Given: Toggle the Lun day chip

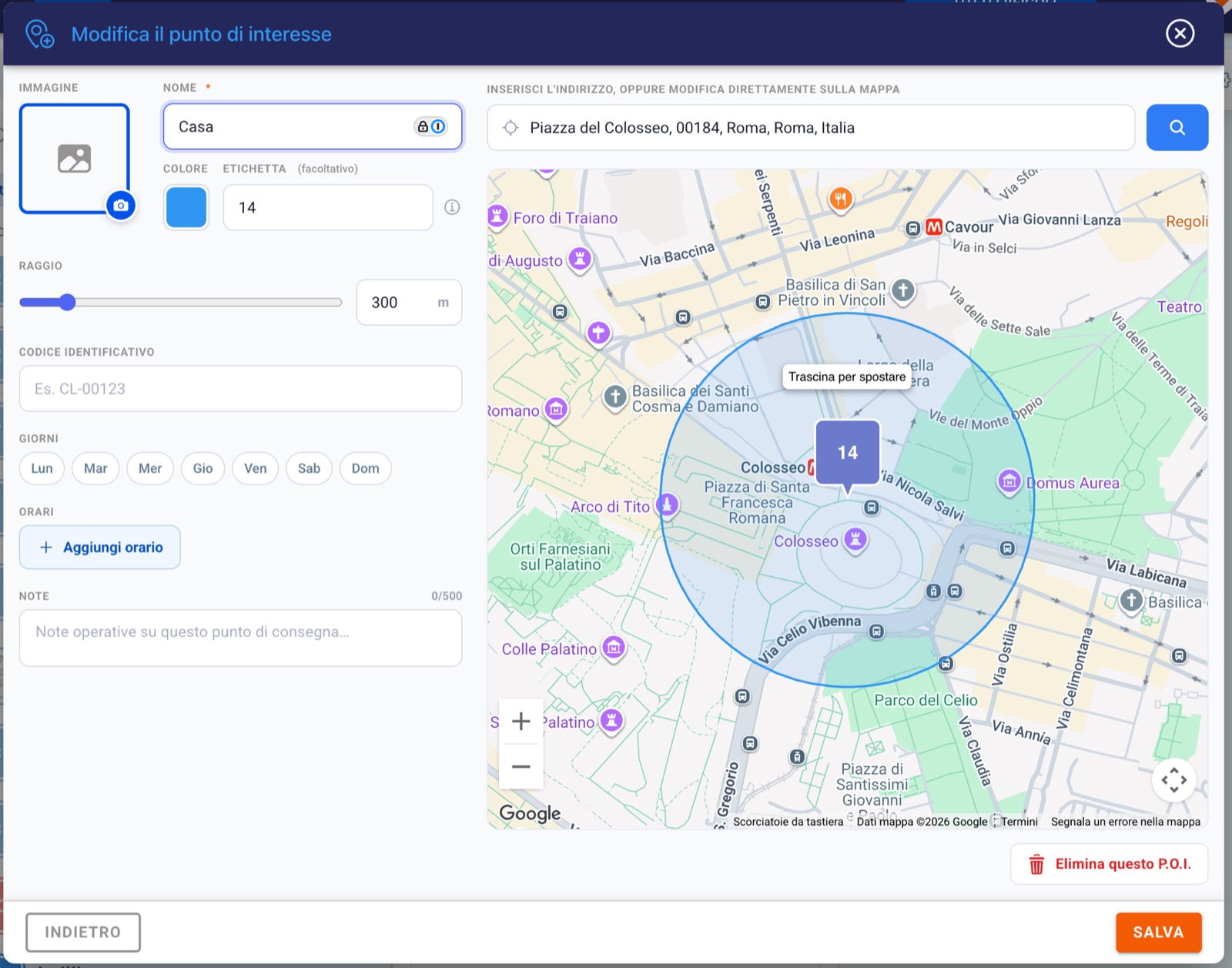Looking at the screenshot, I should 42,468.
